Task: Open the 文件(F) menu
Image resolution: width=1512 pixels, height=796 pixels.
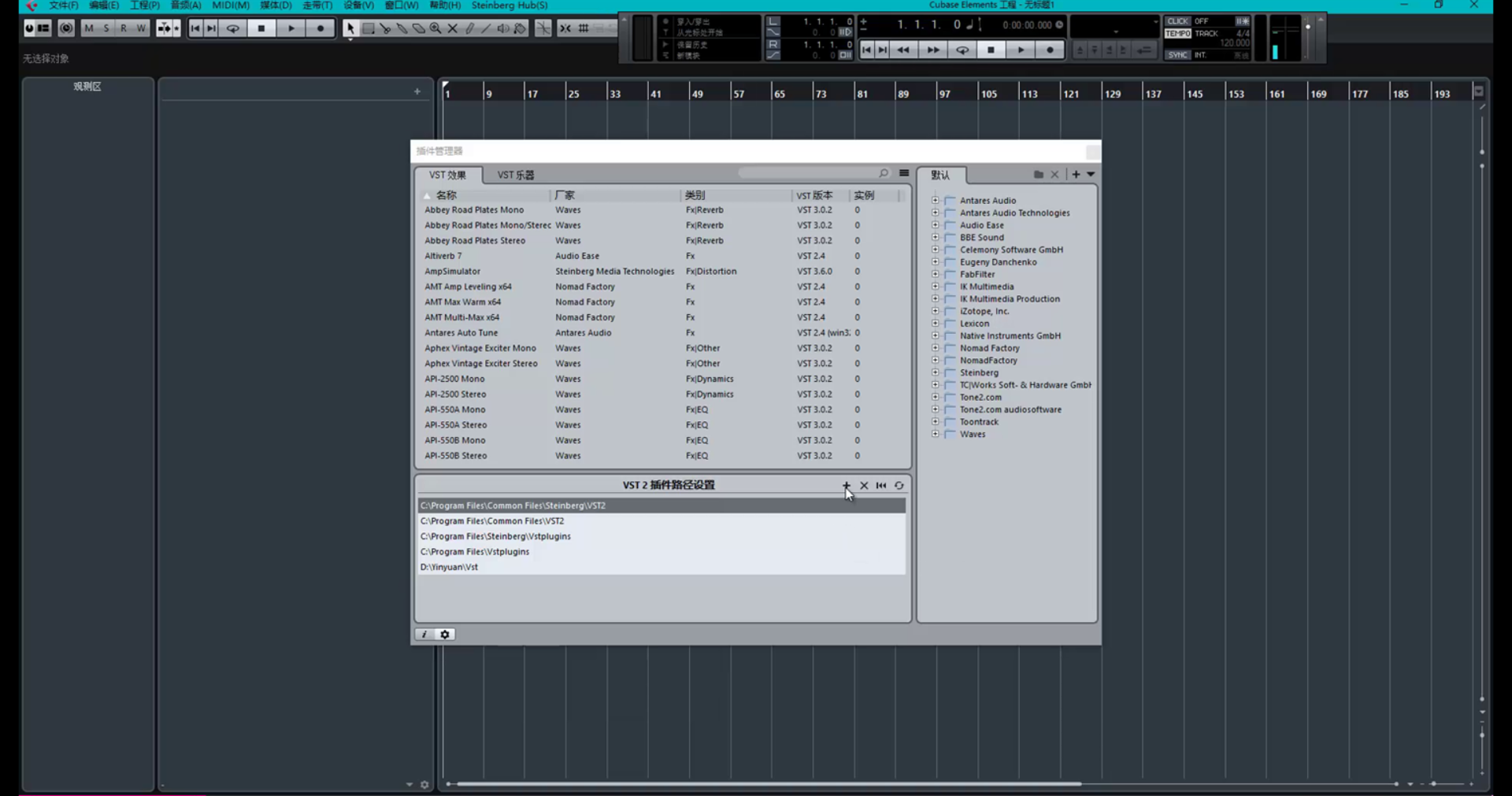Action: click(64, 6)
